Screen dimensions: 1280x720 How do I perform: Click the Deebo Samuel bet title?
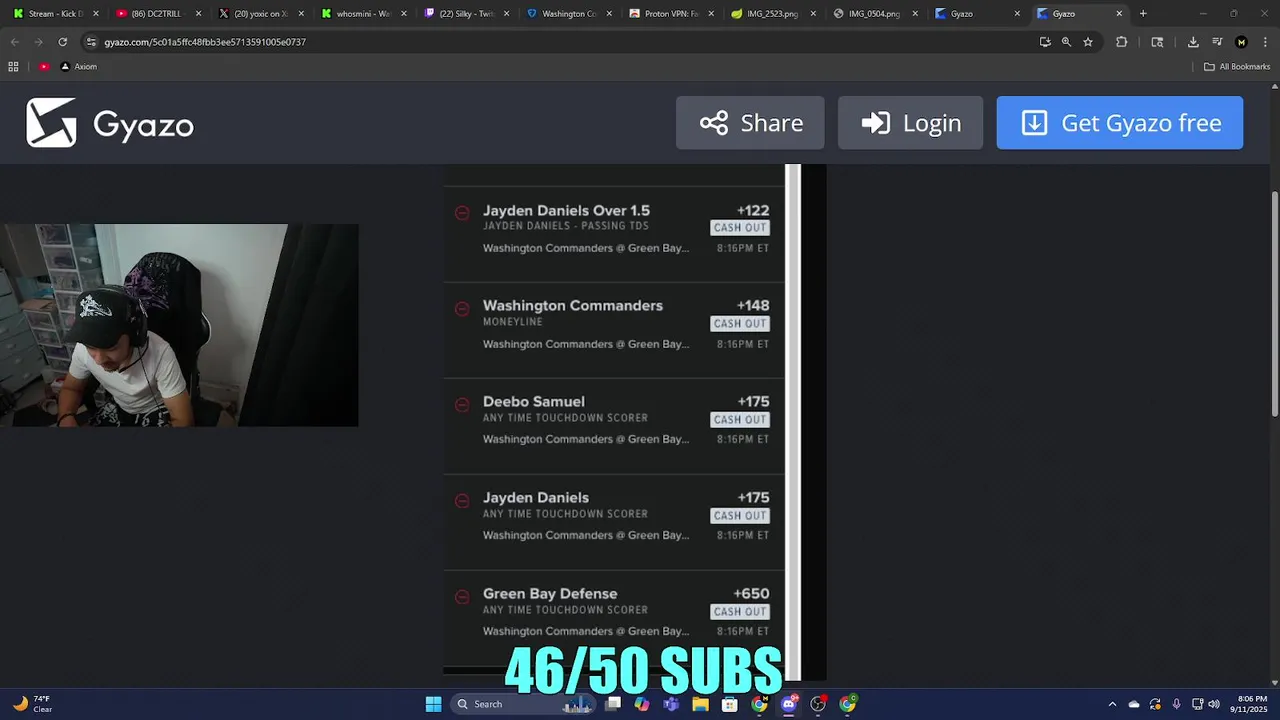tap(534, 402)
